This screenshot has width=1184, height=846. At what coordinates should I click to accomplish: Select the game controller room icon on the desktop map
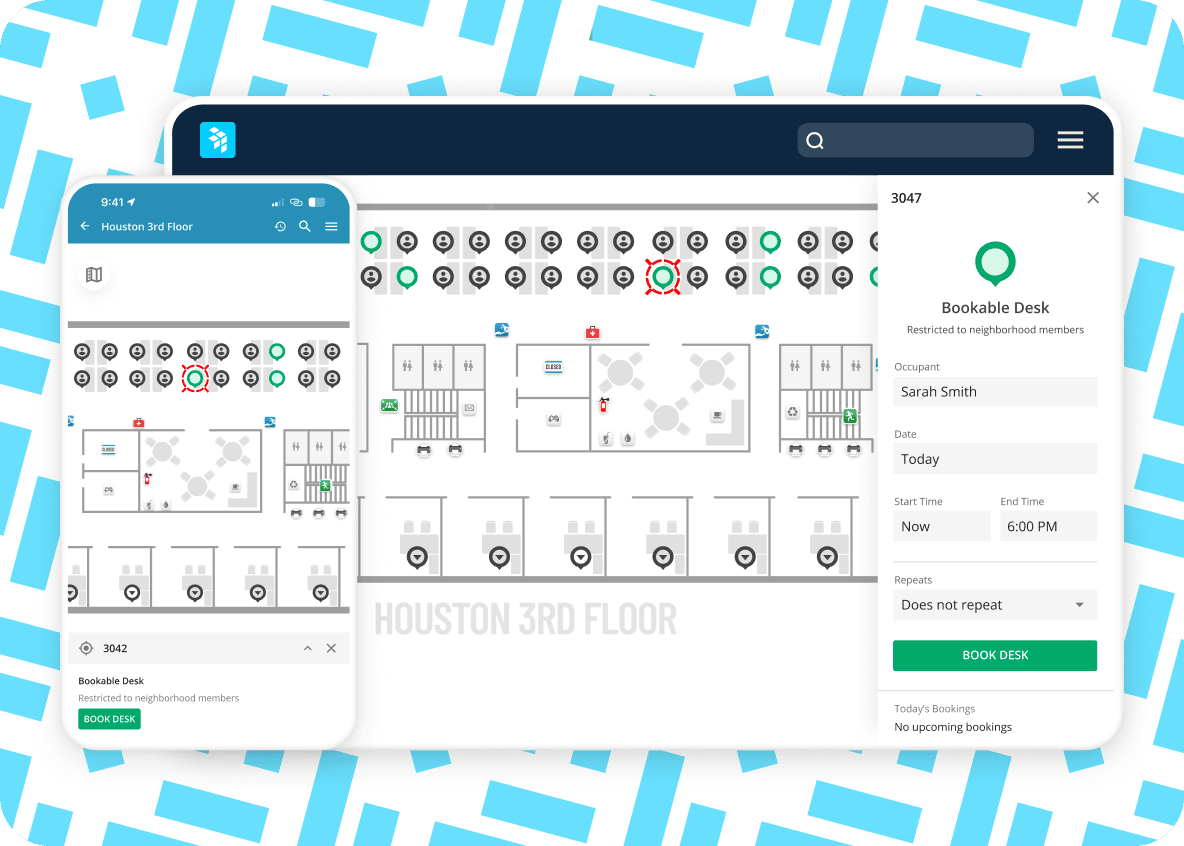pyautogui.click(x=553, y=420)
